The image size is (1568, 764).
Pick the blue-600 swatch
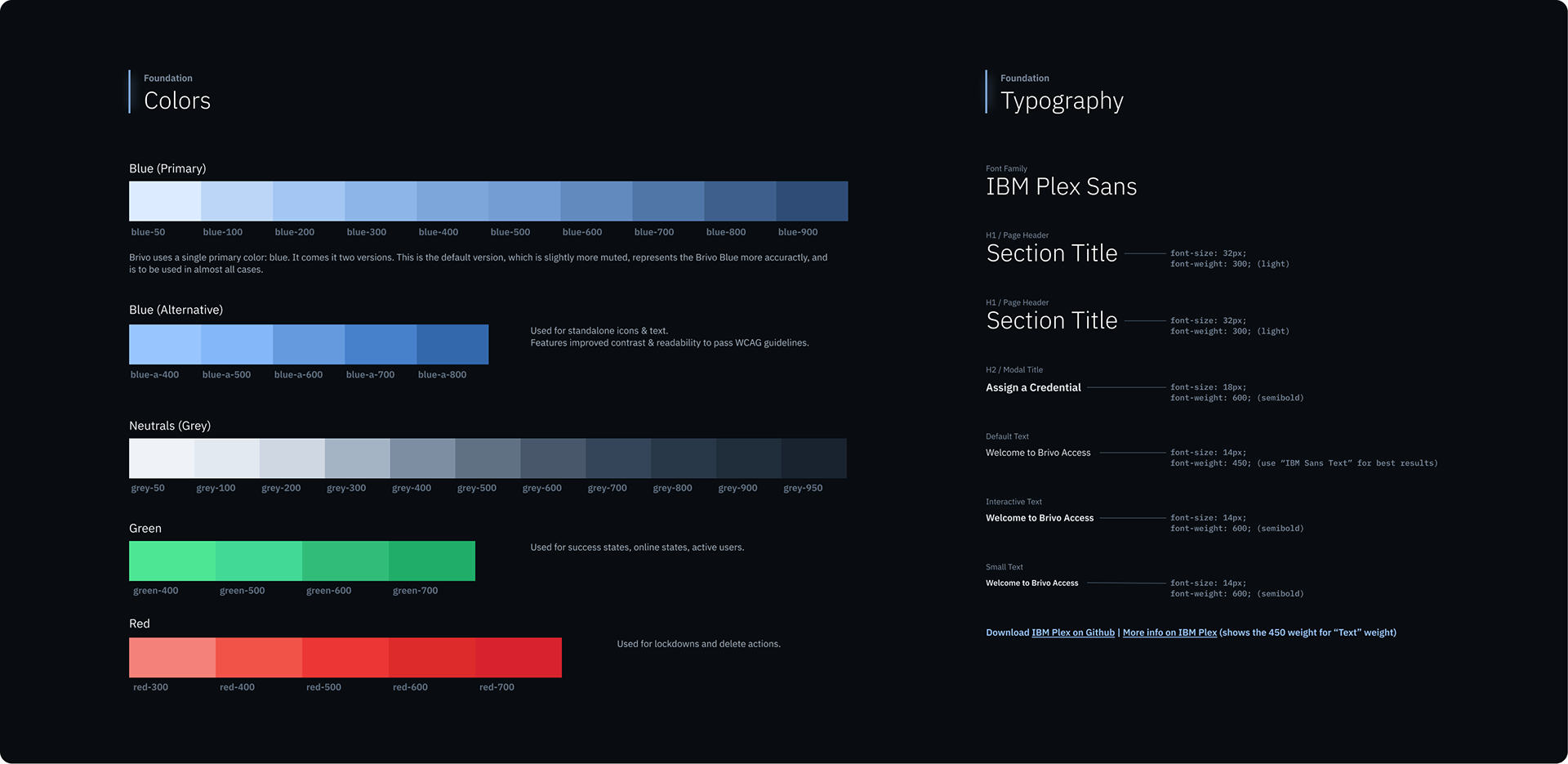[596, 201]
